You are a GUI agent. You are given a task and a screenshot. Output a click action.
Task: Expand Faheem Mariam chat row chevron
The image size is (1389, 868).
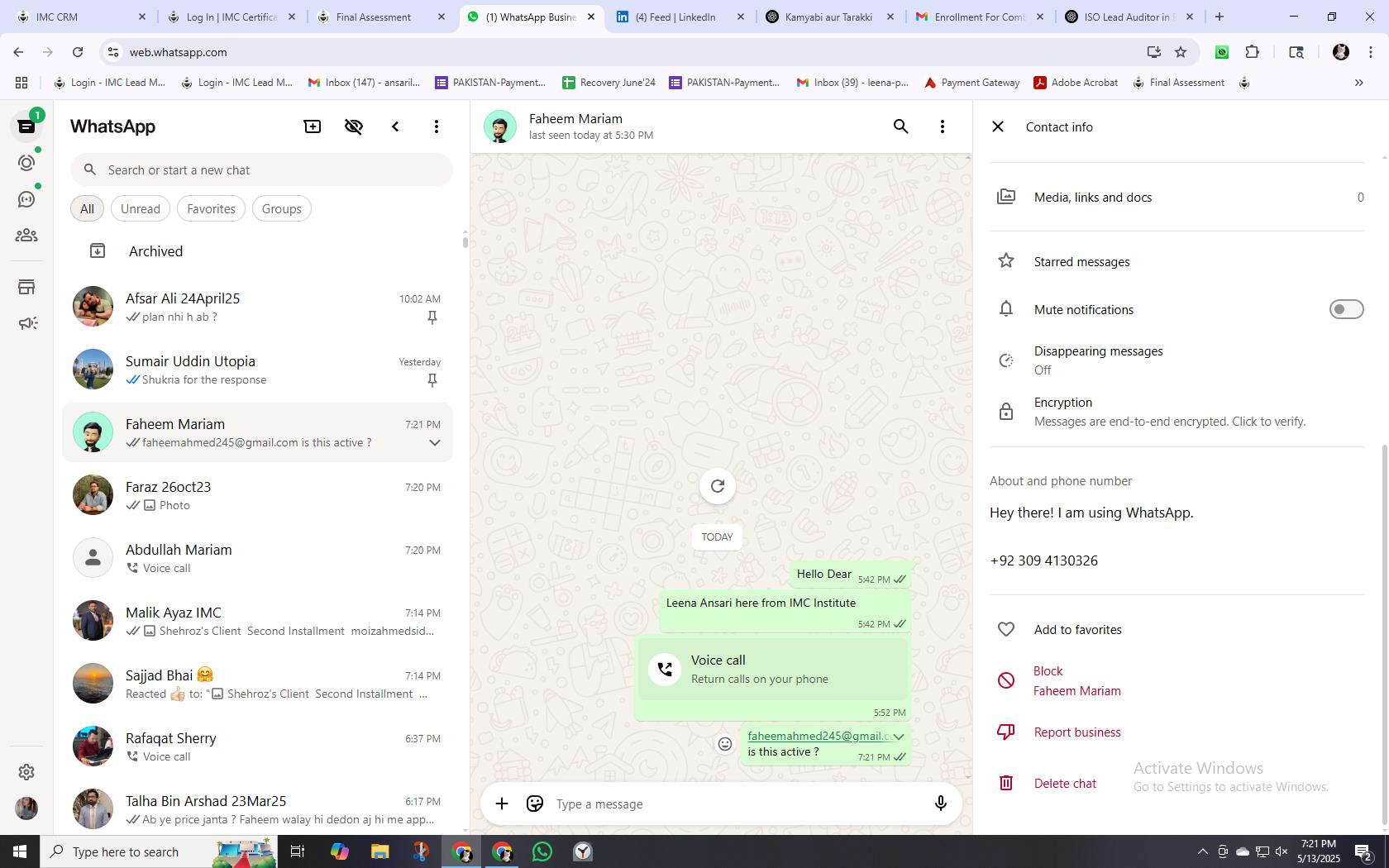(x=435, y=443)
